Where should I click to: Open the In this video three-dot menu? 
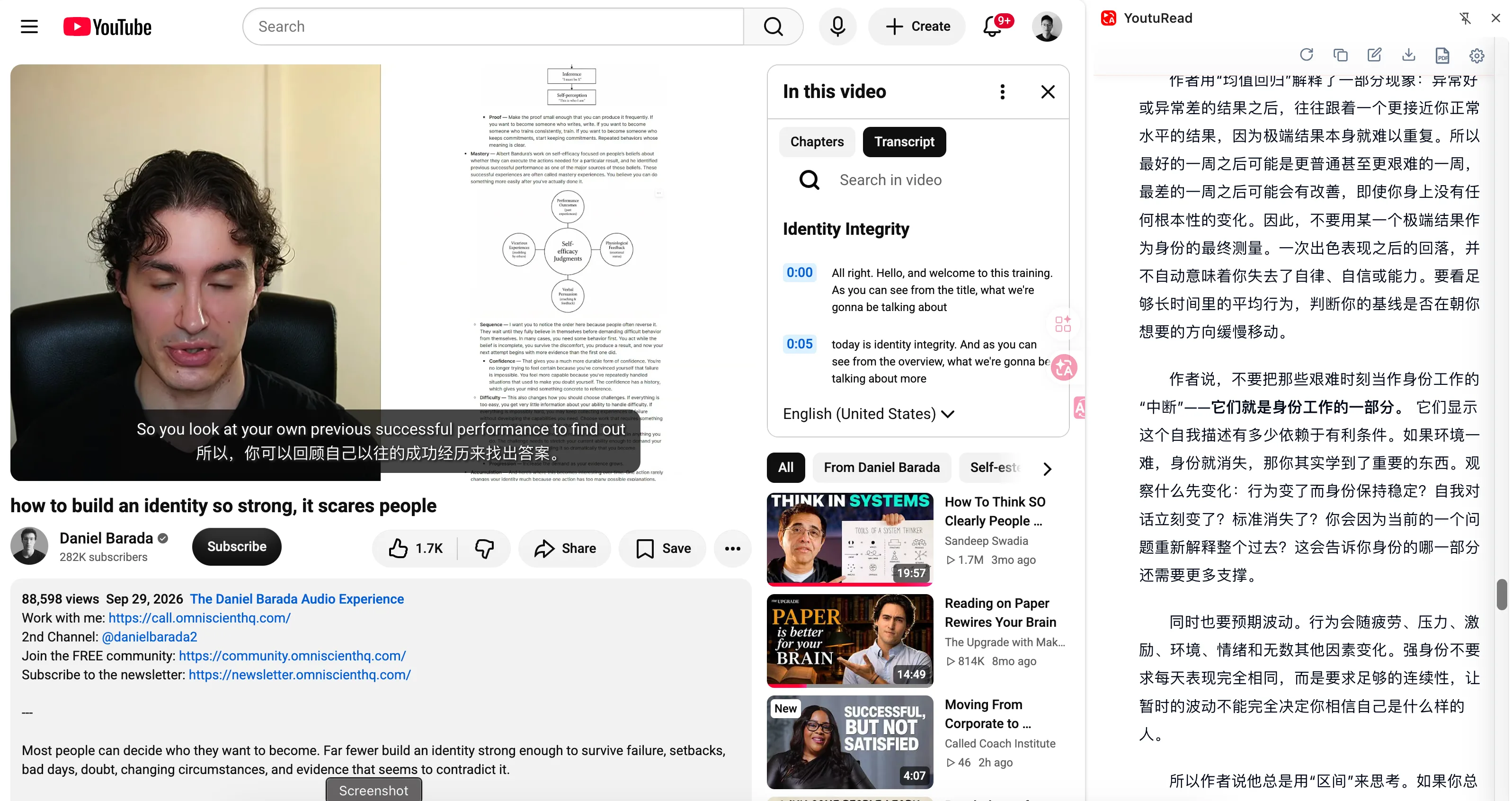[x=1003, y=91]
